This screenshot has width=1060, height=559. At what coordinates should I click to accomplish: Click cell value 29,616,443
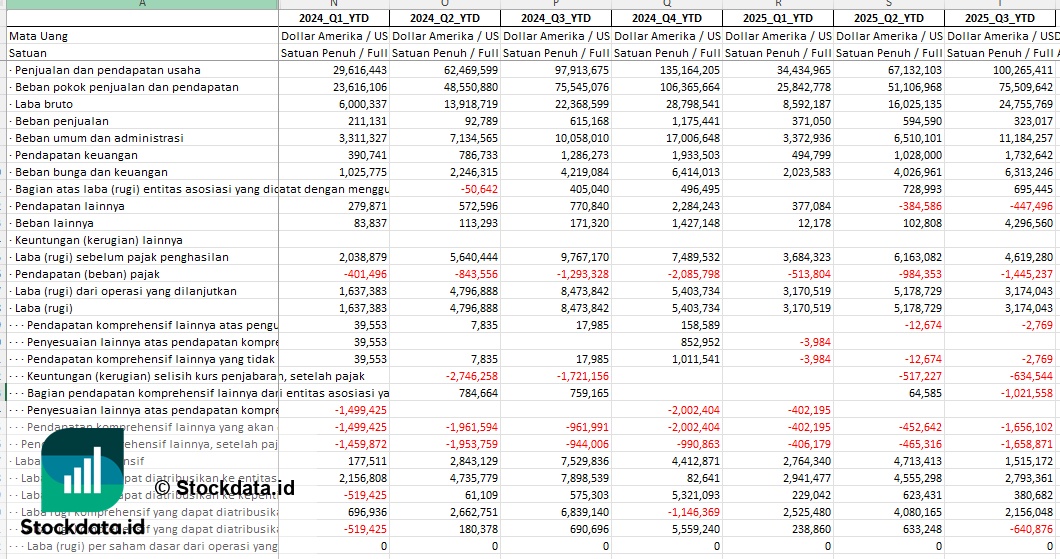pos(360,70)
